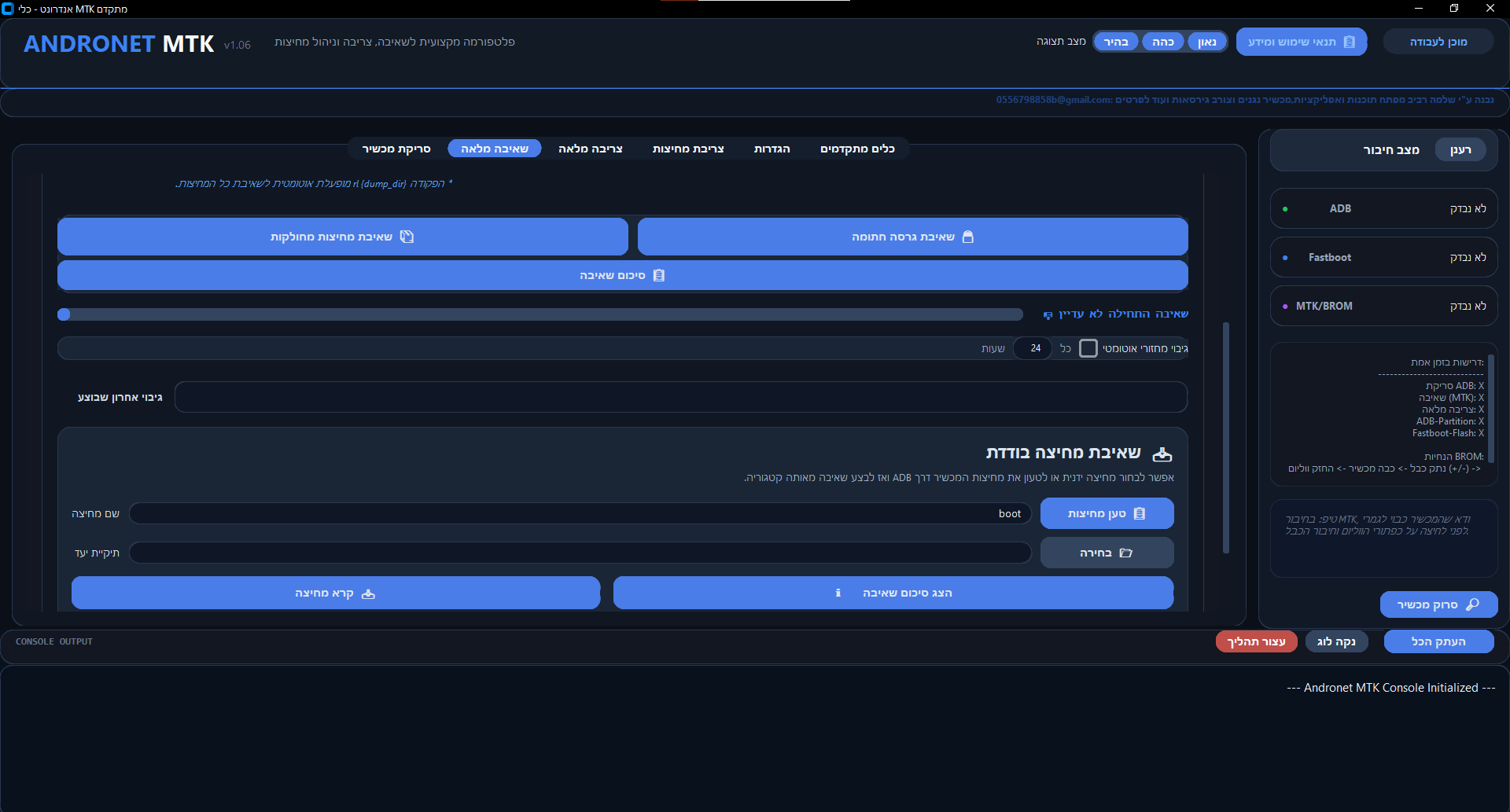The height and width of the screenshot is (812, 1510).
Task: Click the list icon on load partitions button
Action: (1140, 513)
